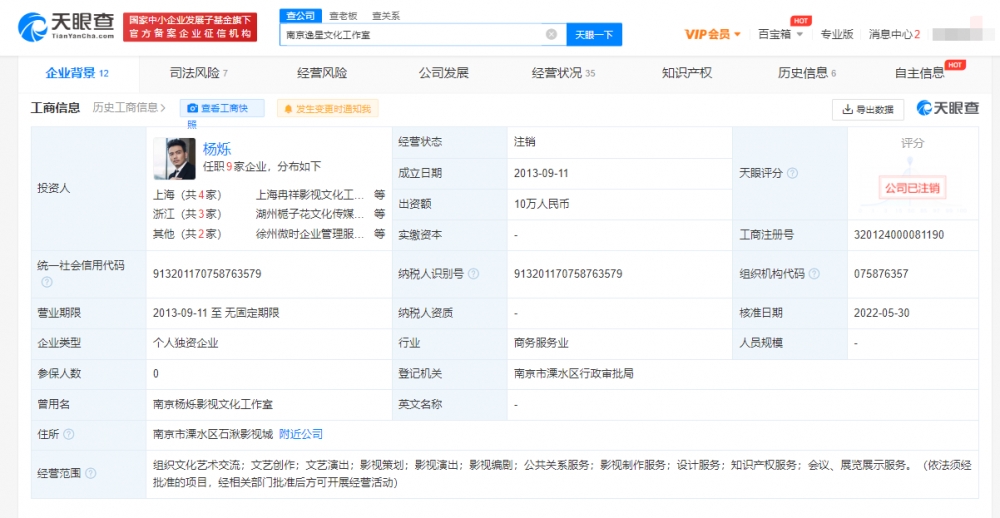Click the 公司已注销 score stamp
Image resolution: width=1000 pixels, height=518 pixels.
coord(912,188)
